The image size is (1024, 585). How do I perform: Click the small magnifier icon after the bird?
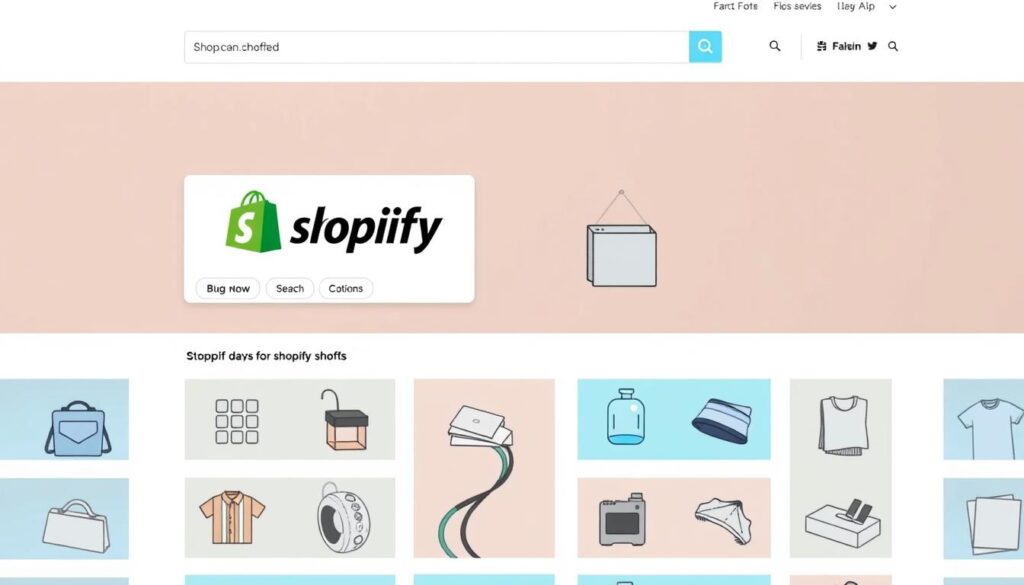point(893,46)
